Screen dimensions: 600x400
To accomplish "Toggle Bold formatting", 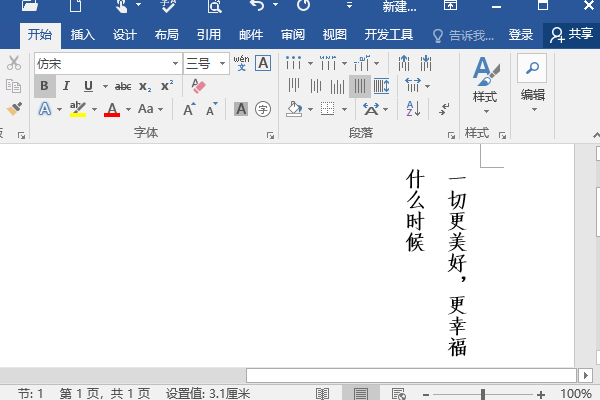I will [x=44, y=86].
